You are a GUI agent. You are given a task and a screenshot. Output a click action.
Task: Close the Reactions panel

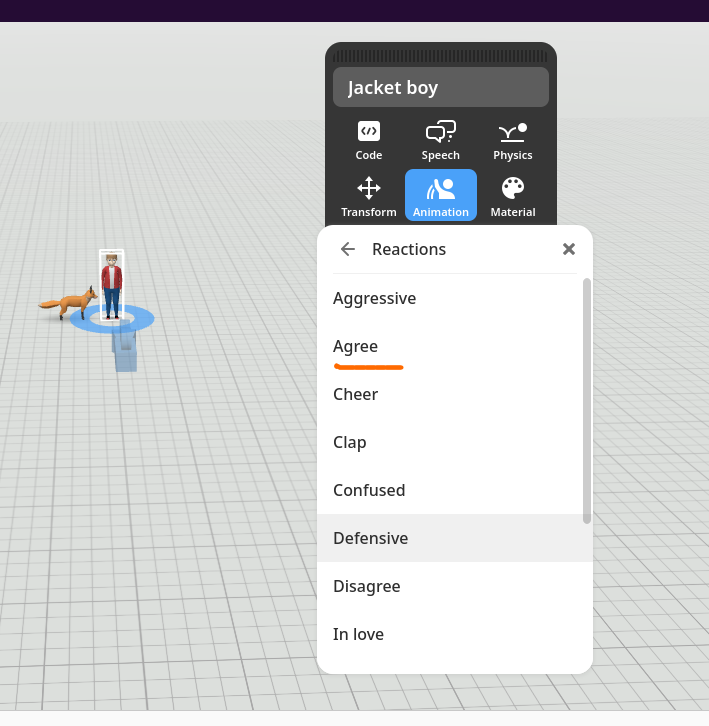click(569, 249)
